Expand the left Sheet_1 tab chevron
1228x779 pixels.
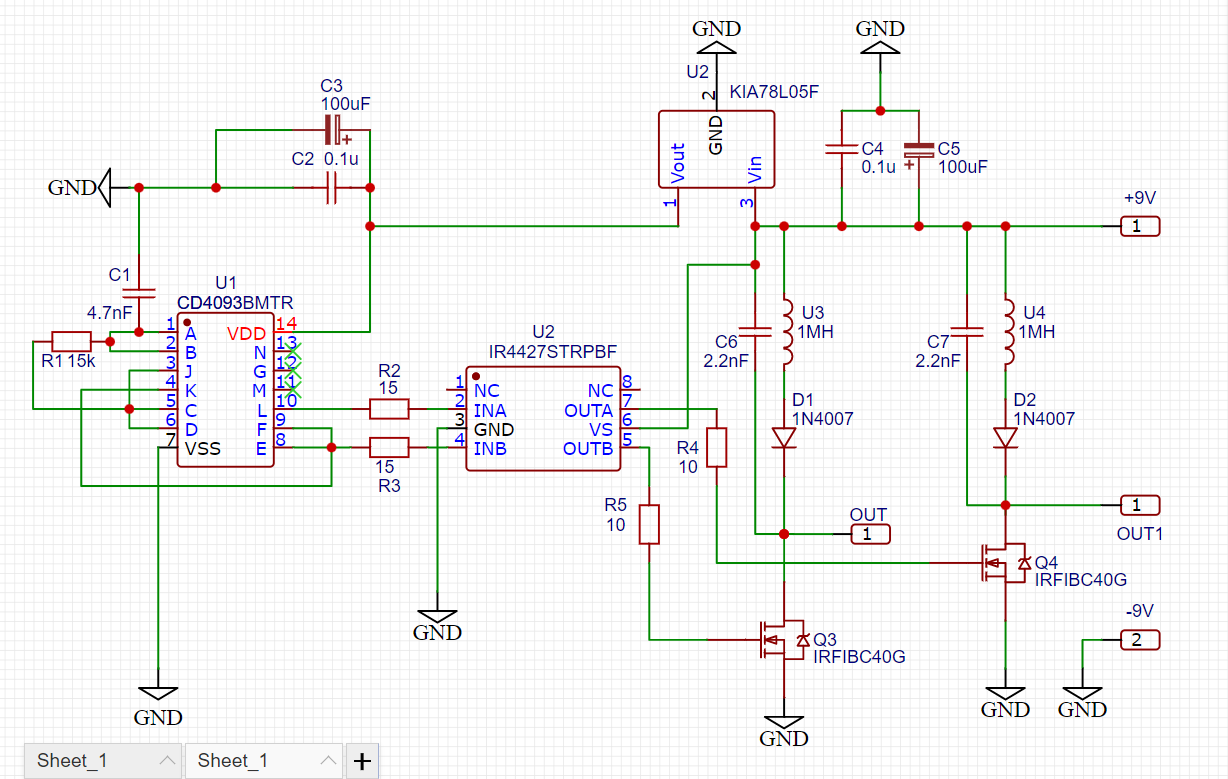click(166, 761)
